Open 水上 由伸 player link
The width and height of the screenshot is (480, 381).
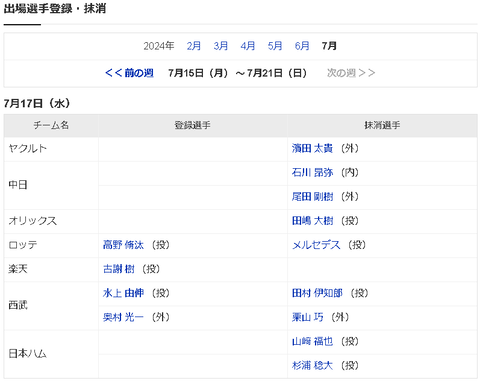coord(123,293)
